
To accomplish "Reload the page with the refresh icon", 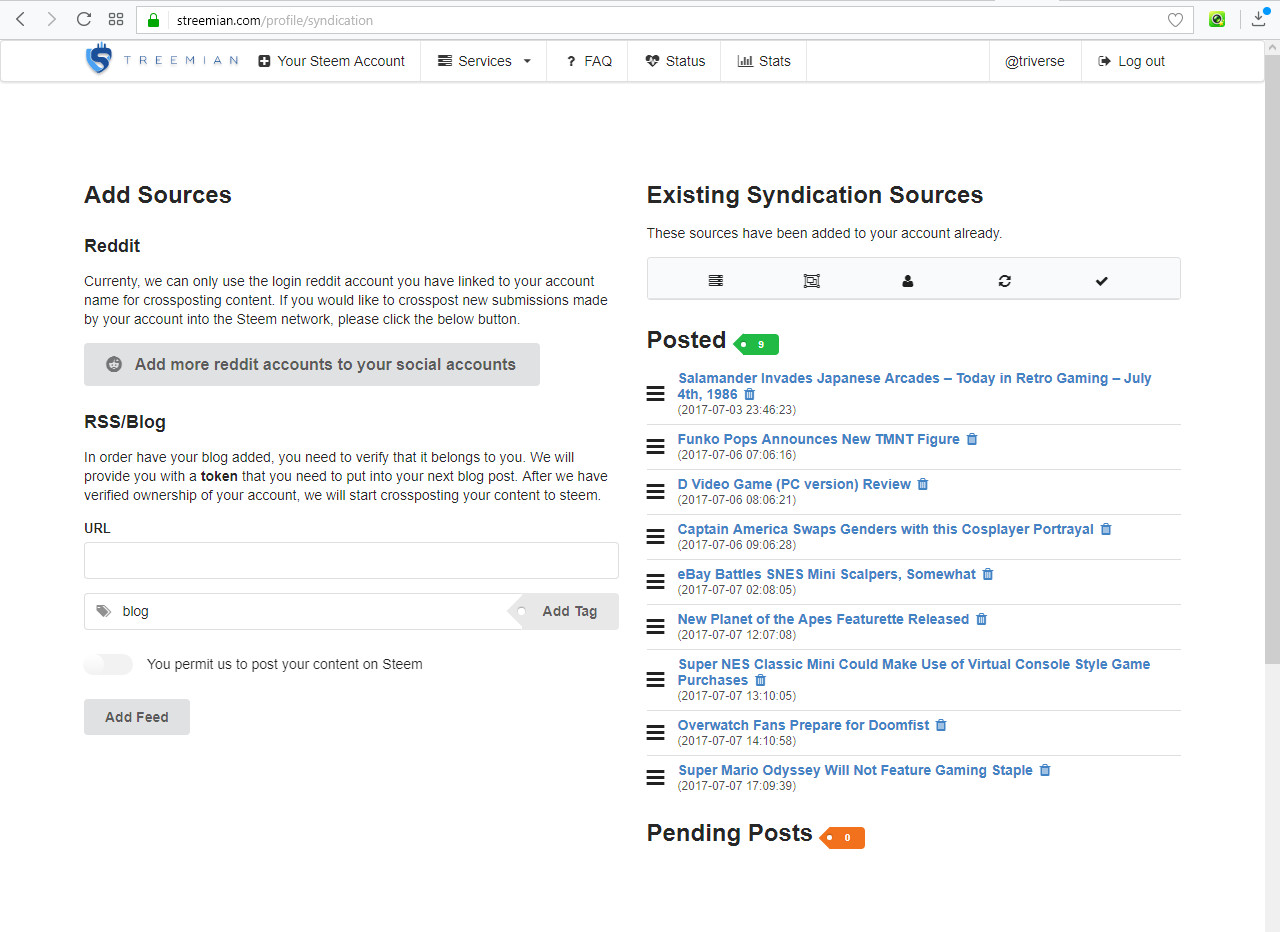I will tap(84, 19).
